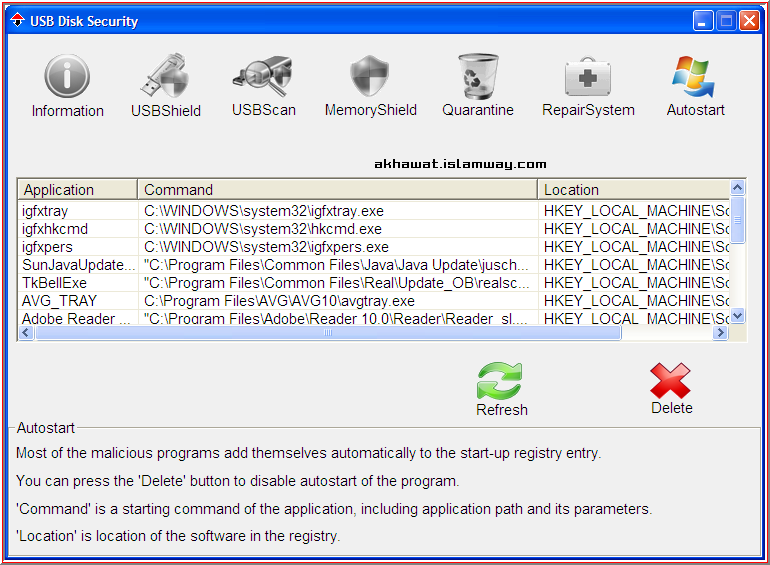This screenshot has width=770, height=565.
Task: Select the igfxtray row
Action: pyautogui.click(x=374, y=211)
